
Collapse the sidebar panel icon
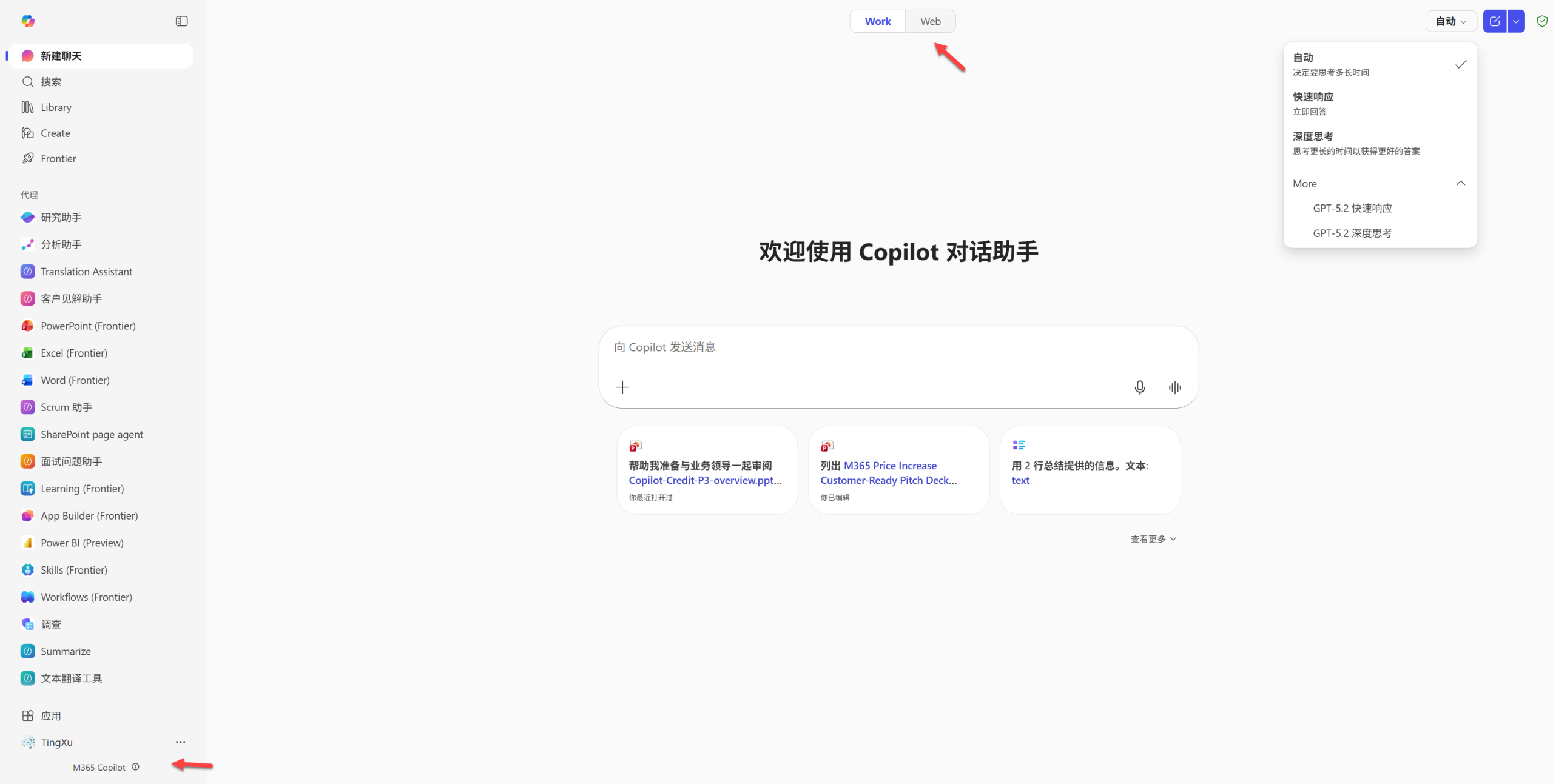point(181,21)
